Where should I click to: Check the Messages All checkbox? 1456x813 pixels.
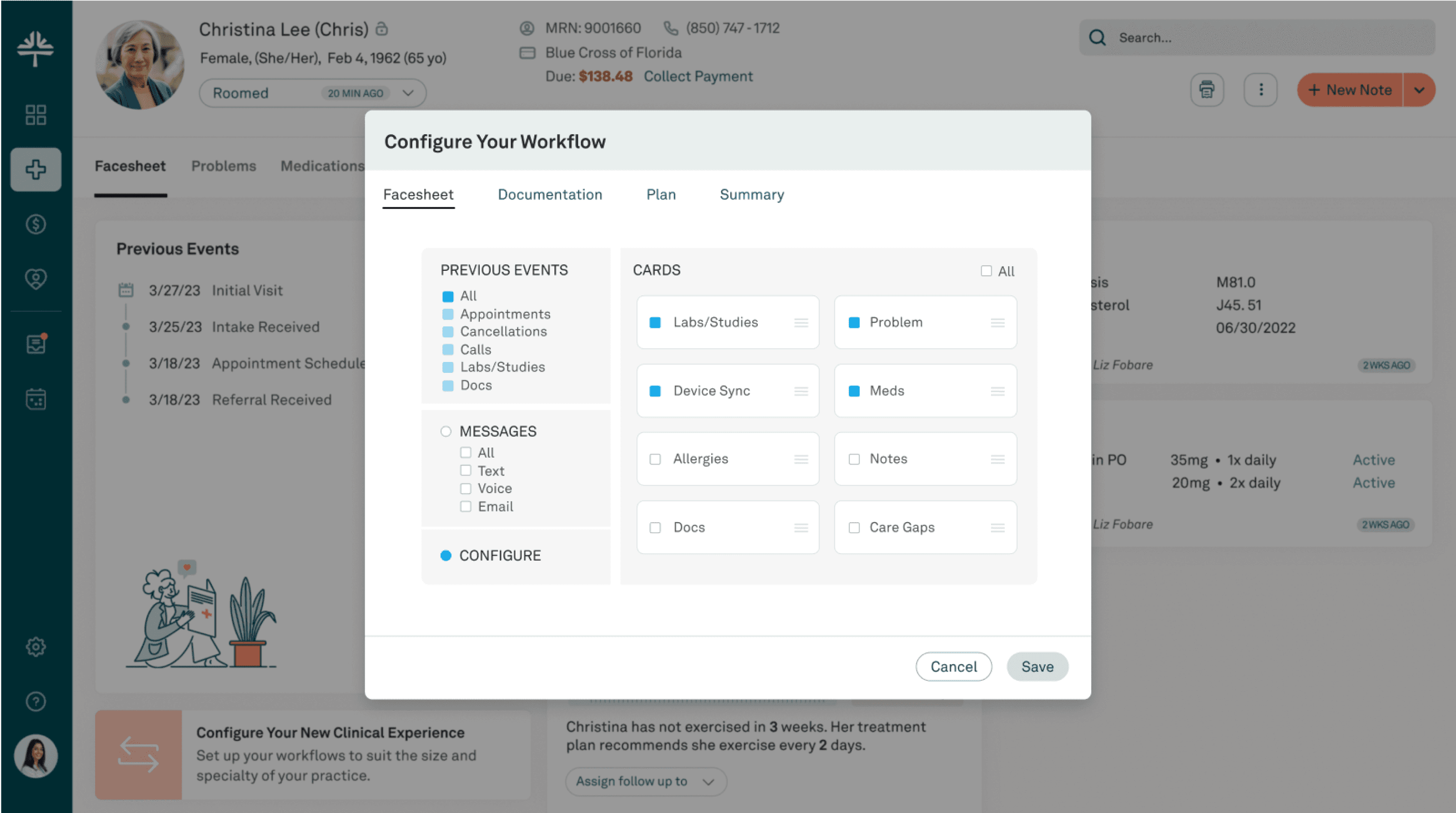coord(465,453)
